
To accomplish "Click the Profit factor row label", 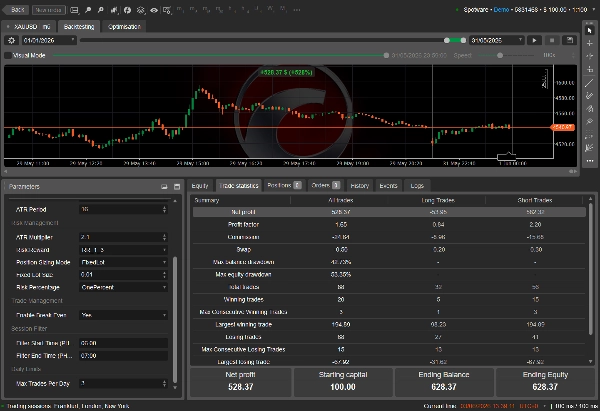I will click(243, 225).
